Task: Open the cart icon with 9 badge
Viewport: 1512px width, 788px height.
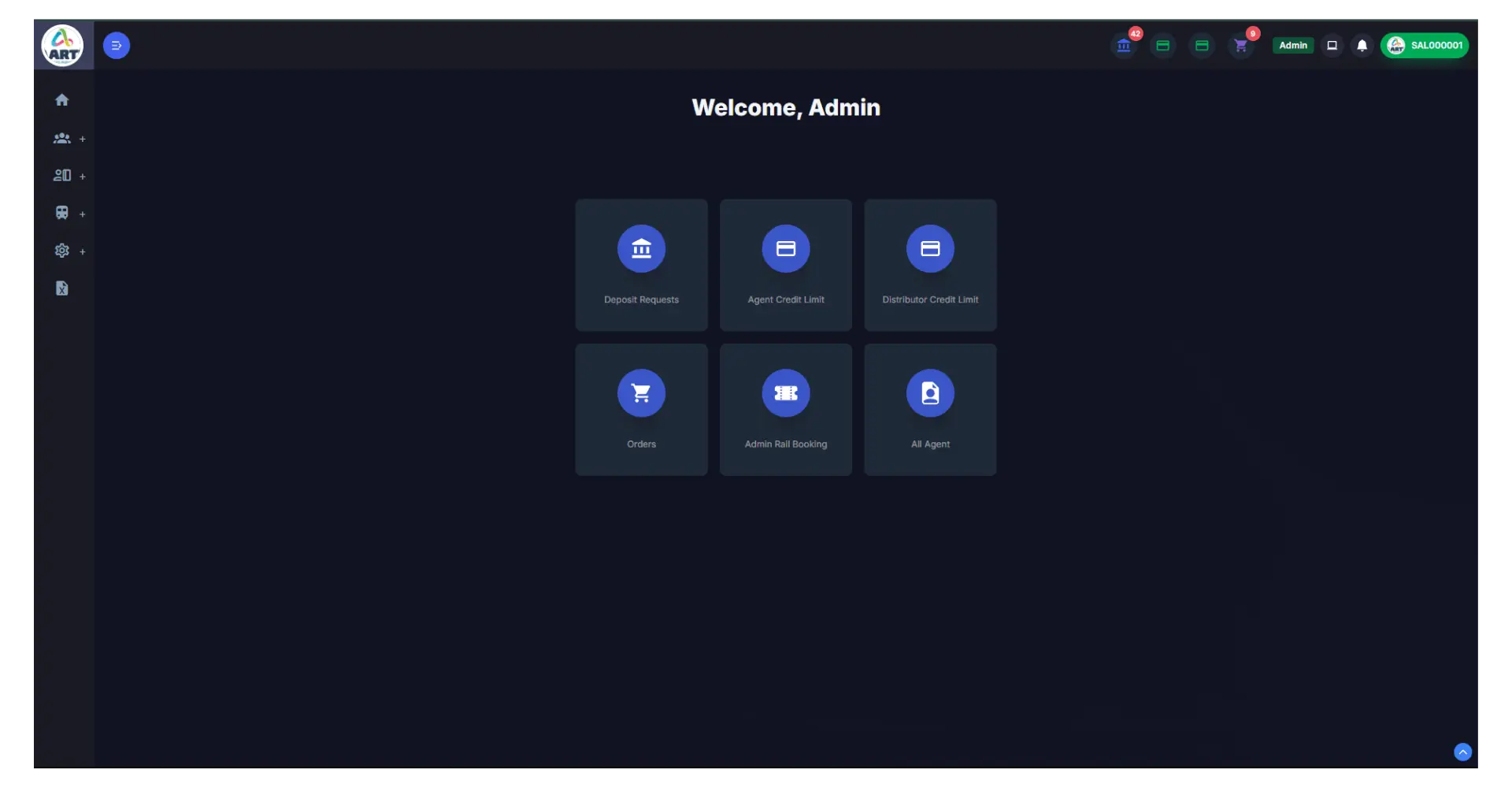Action: coord(1241,46)
